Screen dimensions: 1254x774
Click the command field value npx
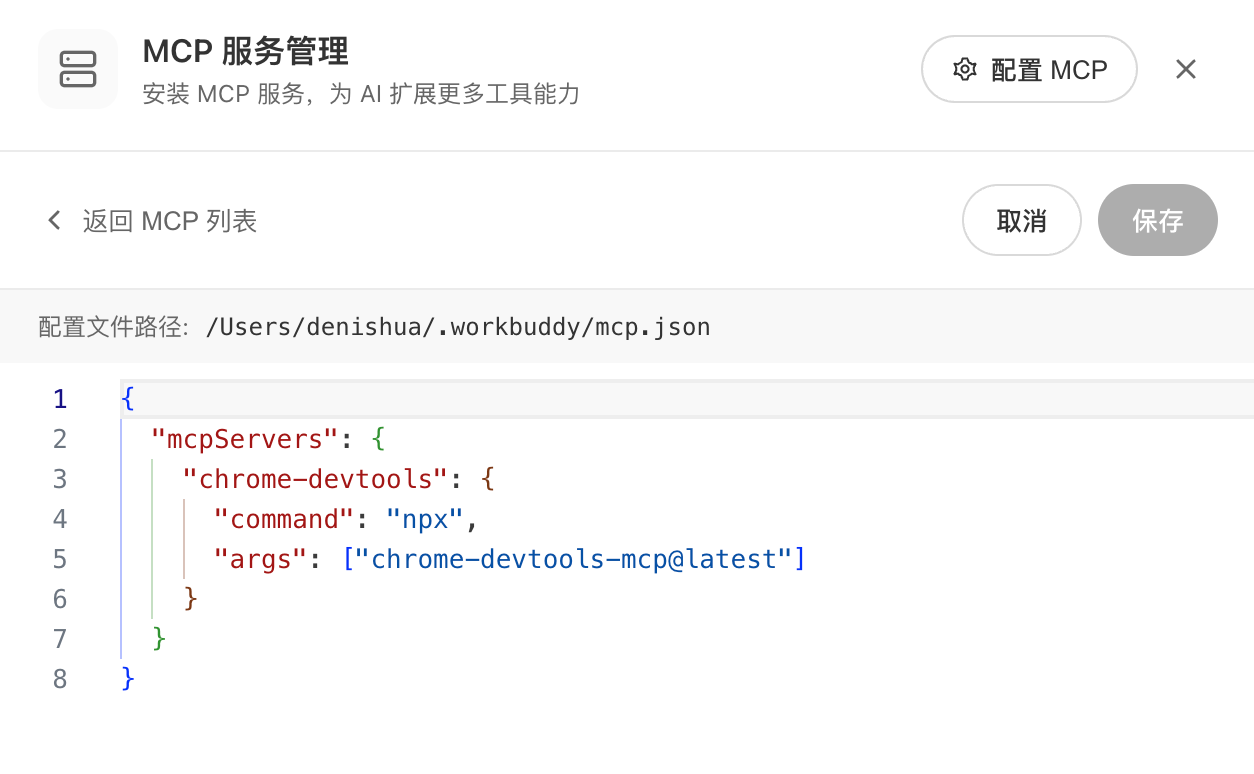coord(424,518)
